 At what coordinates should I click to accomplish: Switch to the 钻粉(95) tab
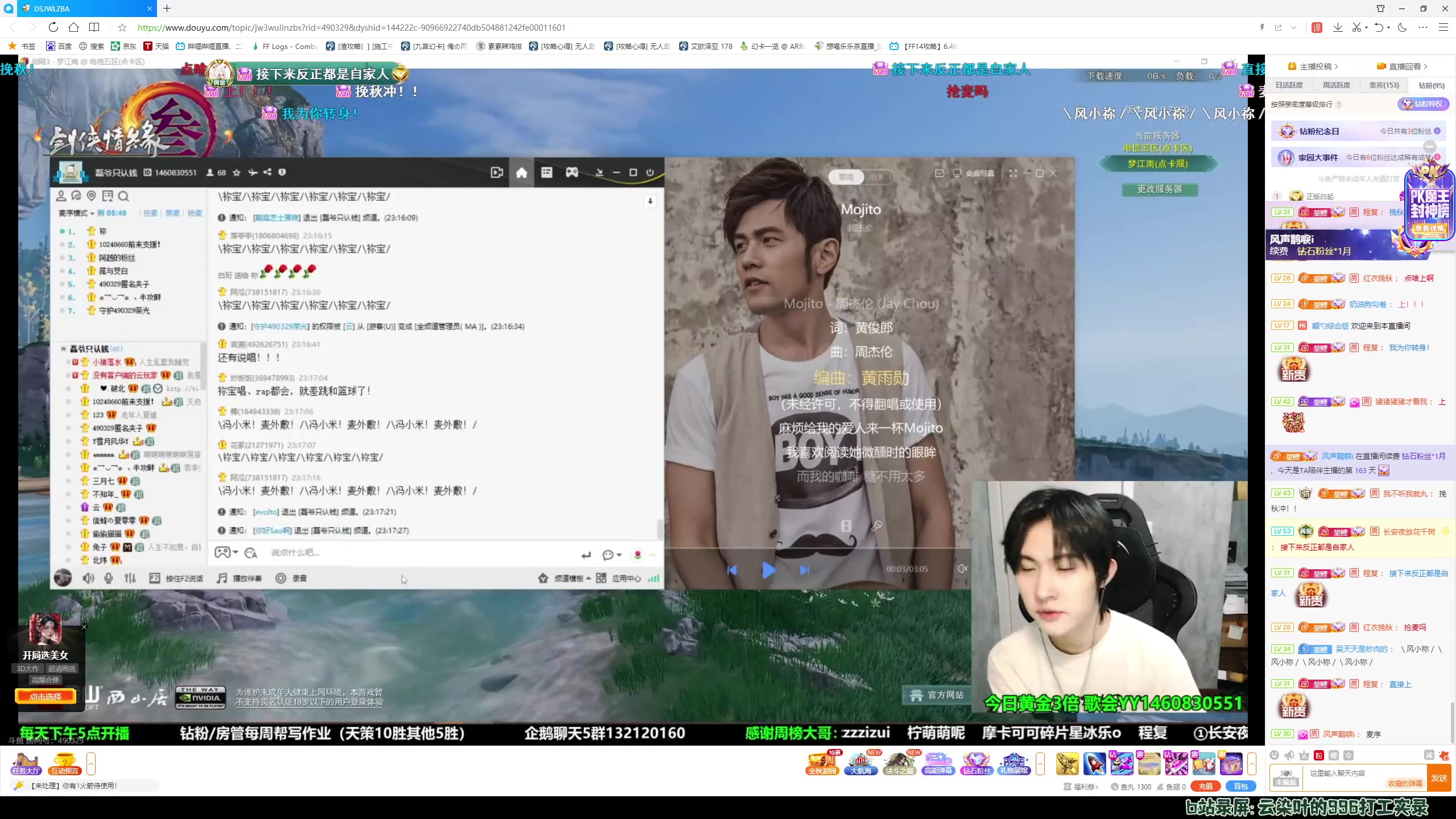click(x=1431, y=86)
